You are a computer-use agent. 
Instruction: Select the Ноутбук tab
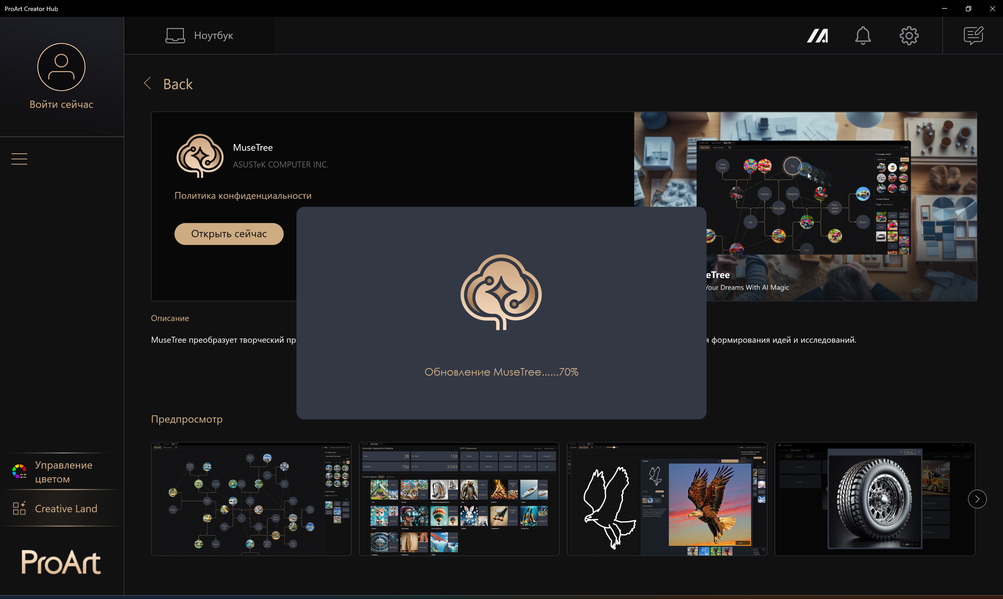(x=199, y=35)
